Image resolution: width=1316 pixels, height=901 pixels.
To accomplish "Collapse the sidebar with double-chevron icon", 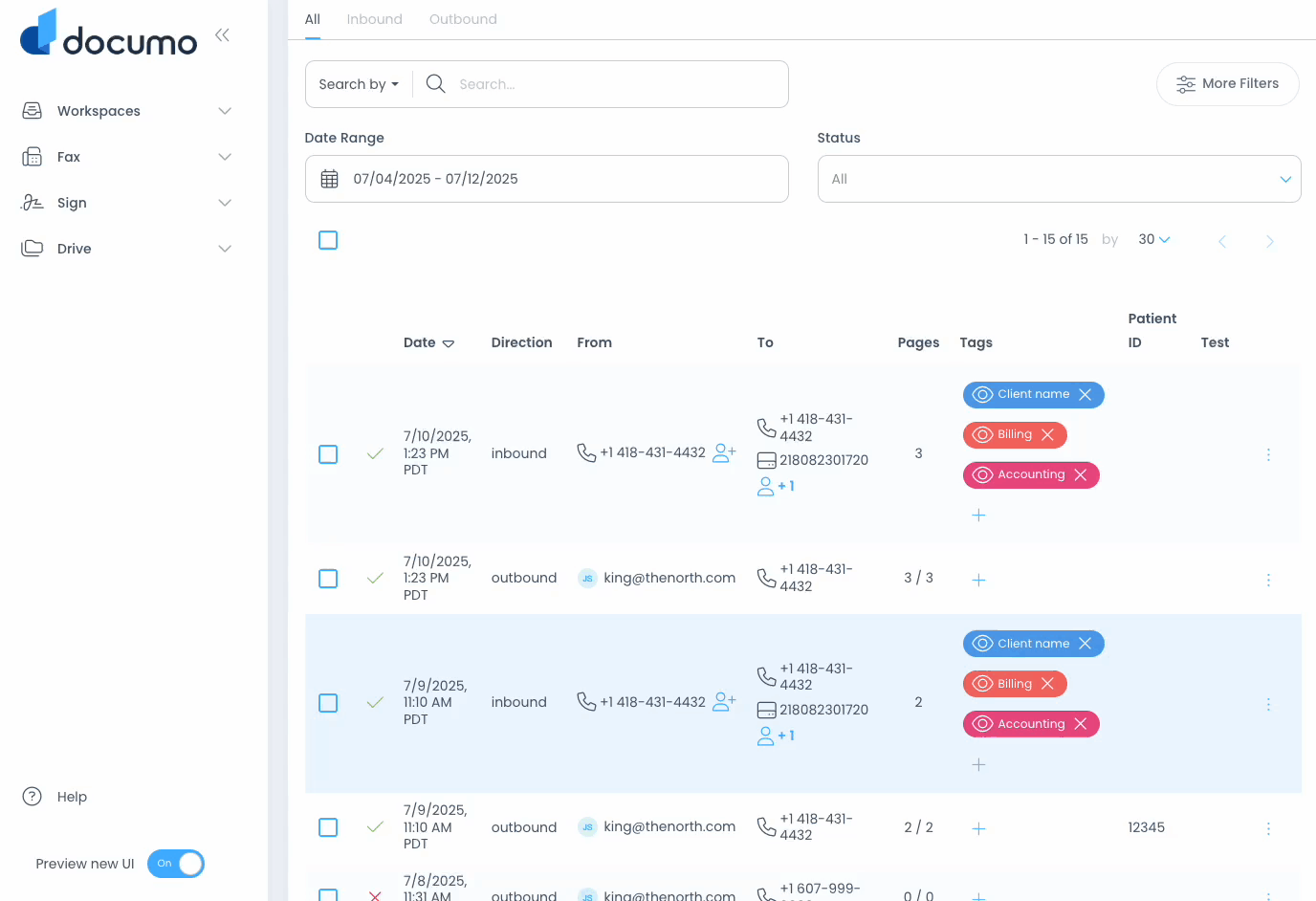I will click(222, 35).
